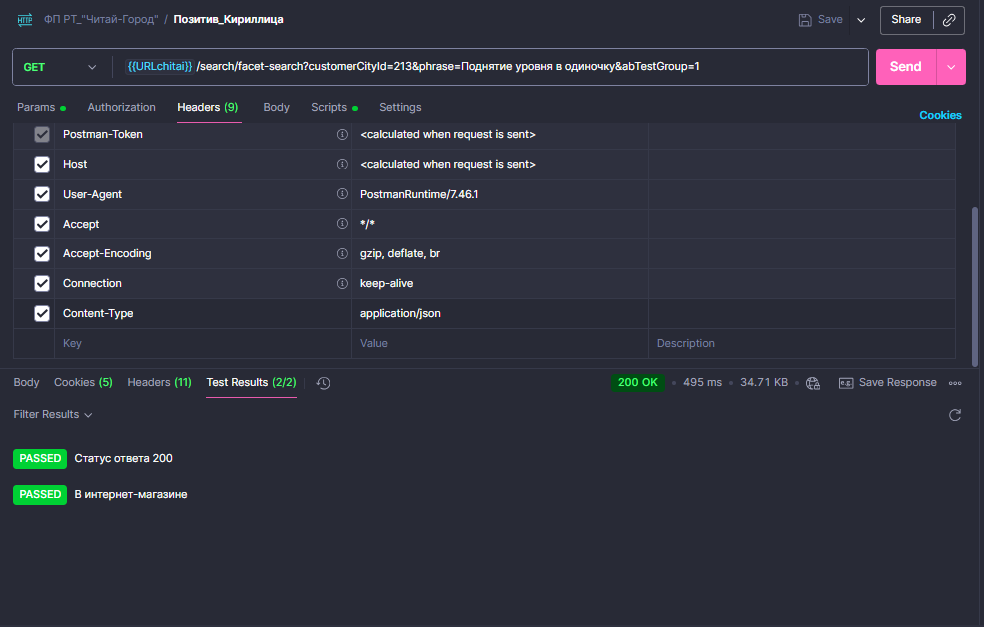Click the reset refresh icon in test results

pyautogui.click(x=955, y=414)
